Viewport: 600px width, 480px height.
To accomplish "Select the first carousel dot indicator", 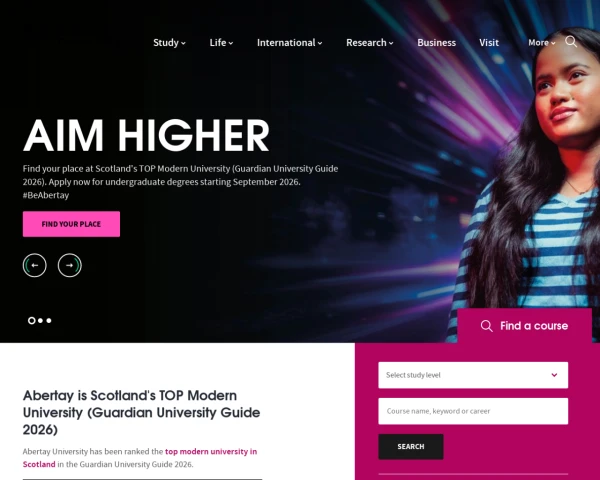I will pos(31,321).
